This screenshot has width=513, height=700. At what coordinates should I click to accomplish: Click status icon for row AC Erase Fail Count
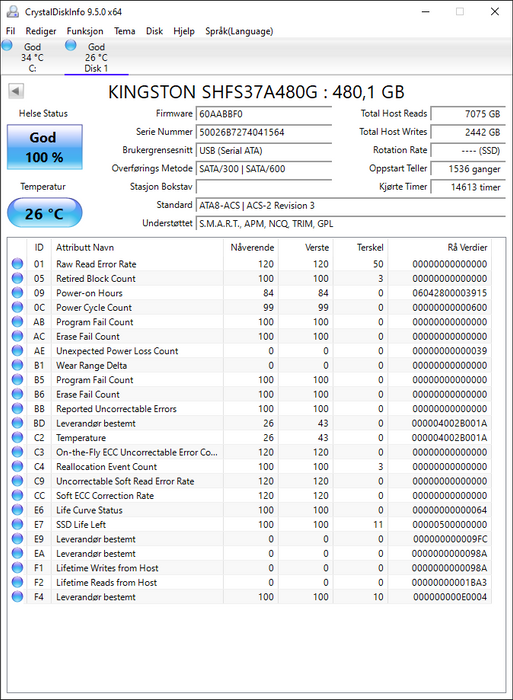point(17,336)
